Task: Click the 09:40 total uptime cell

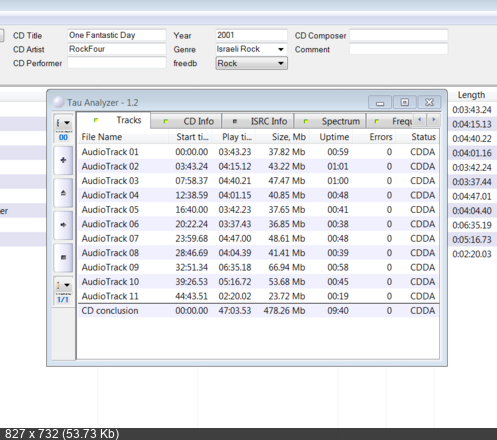Action: click(x=338, y=311)
